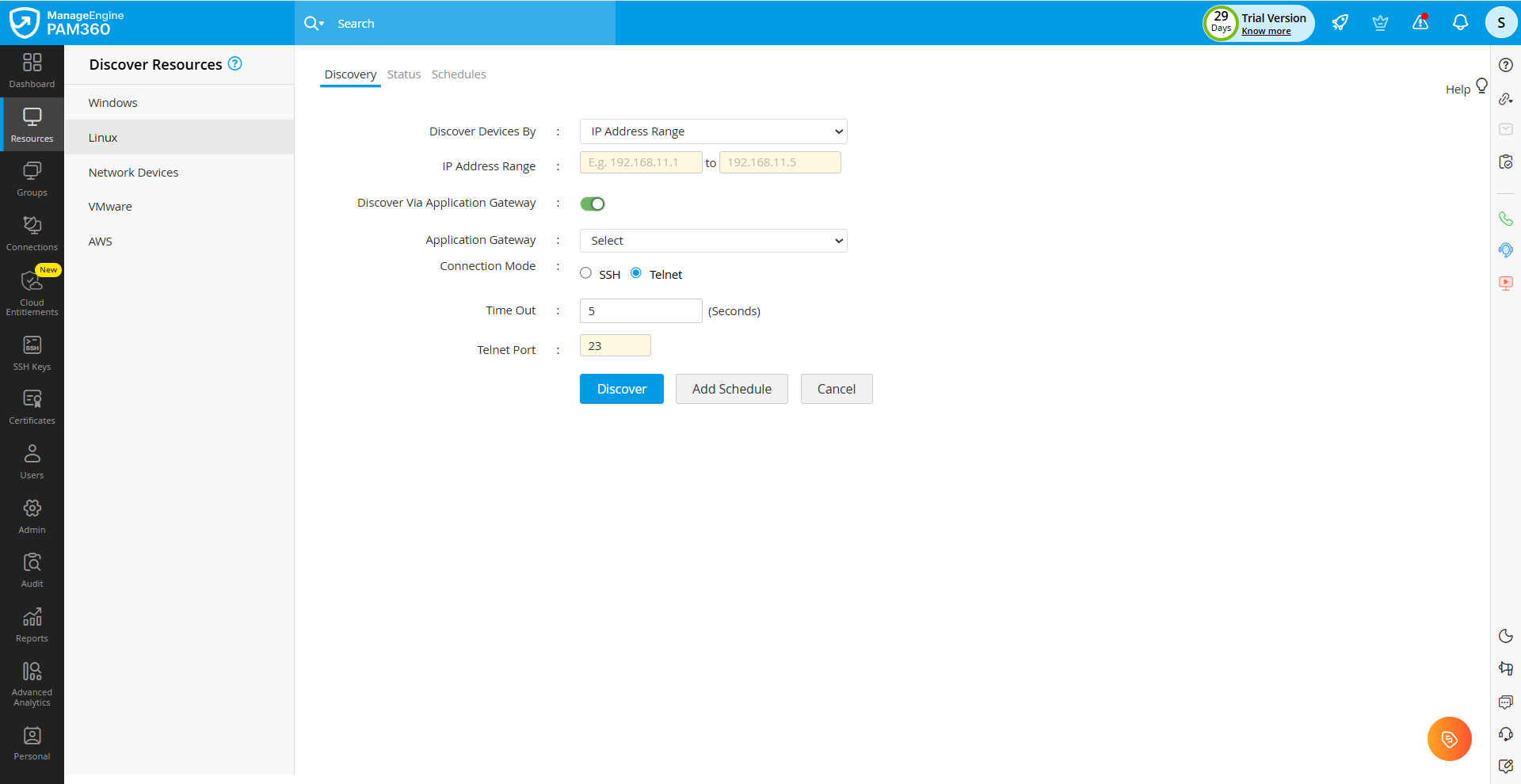Click the rocket icon in the header
Screen dimensions: 1521x784
[1340, 23]
